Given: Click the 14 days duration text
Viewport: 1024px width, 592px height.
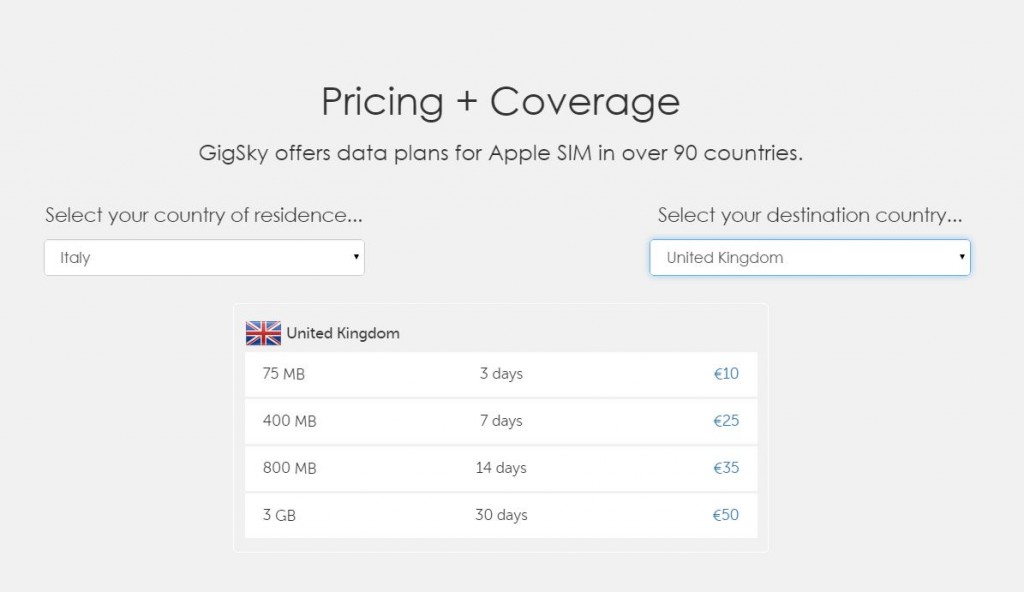Looking at the screenshot, I should (501, 468).
